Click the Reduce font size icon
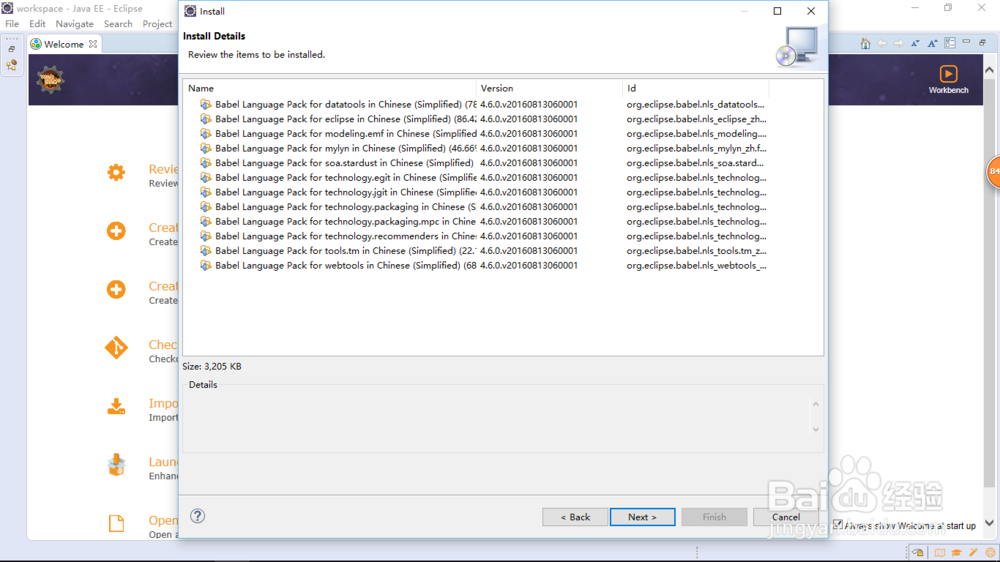The height and width of the screenshot is (562, 1000). point(915,43)
